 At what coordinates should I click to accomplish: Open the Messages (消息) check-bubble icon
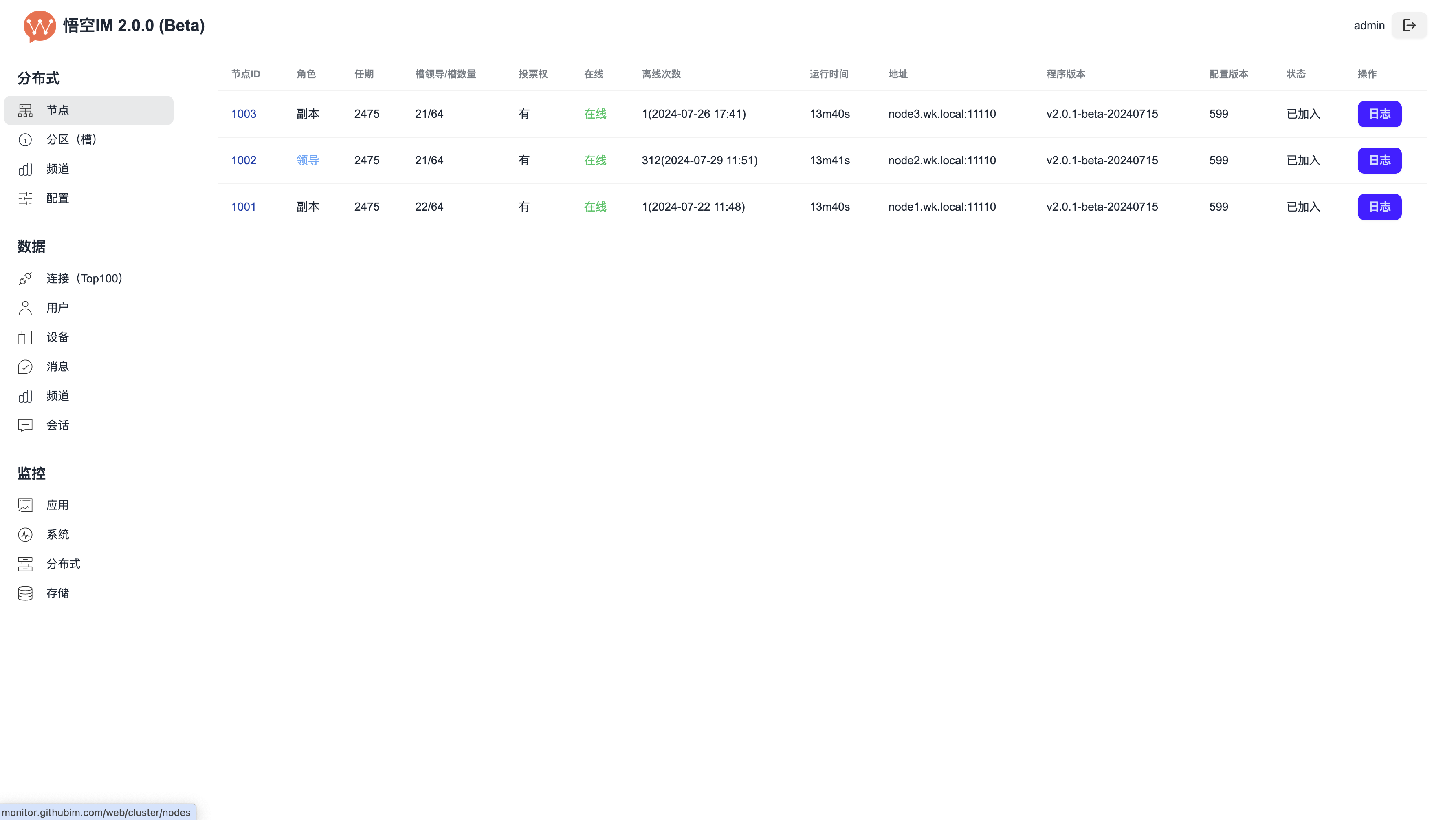[x=25, y=367]
